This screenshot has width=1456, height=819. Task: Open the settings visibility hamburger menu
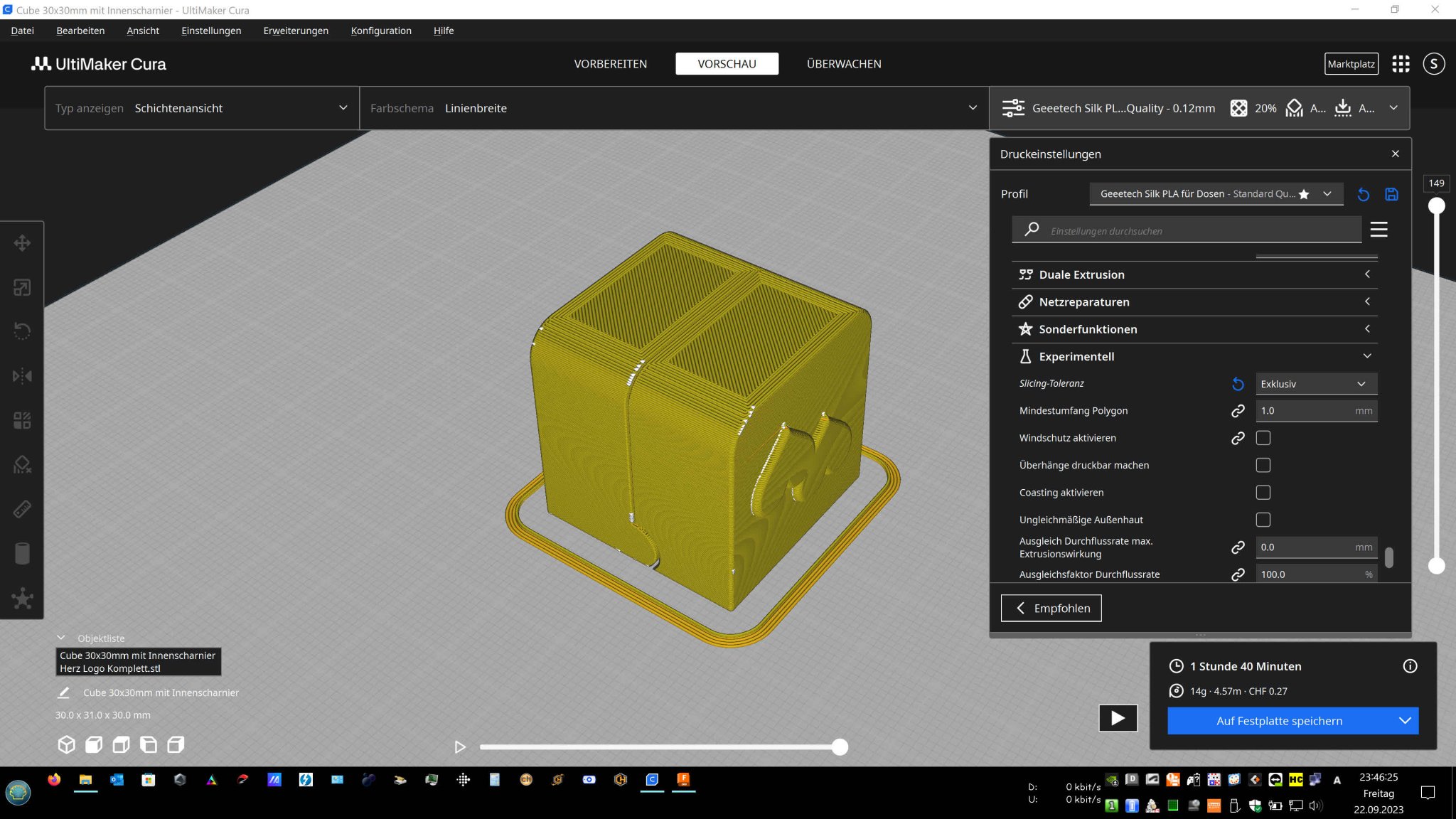[x=1379, y=230]
